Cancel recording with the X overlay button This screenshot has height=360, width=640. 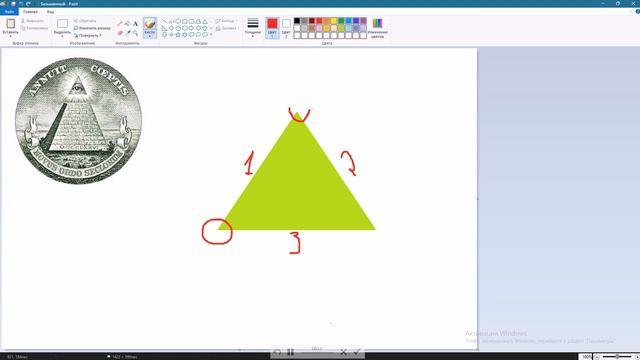click(343, 352)
